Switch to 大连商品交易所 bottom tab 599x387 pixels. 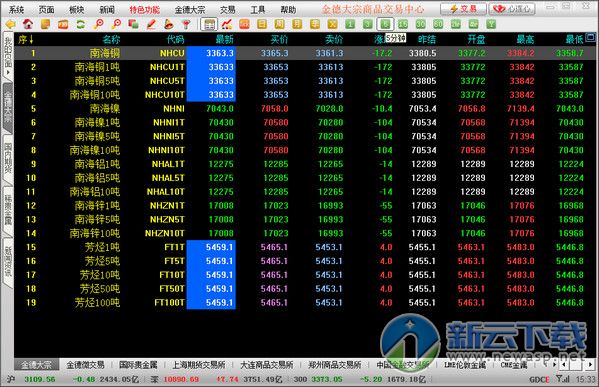tap(267, 365)
